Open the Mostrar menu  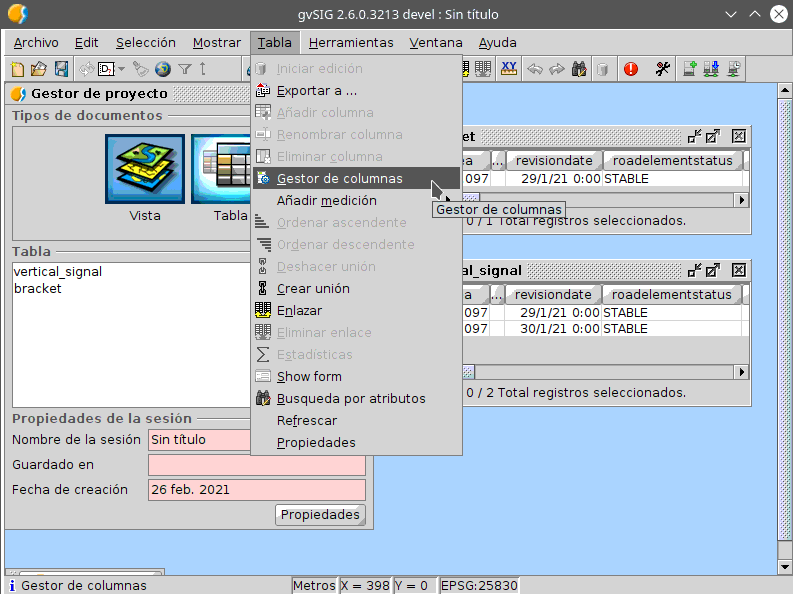click(216, 42)
